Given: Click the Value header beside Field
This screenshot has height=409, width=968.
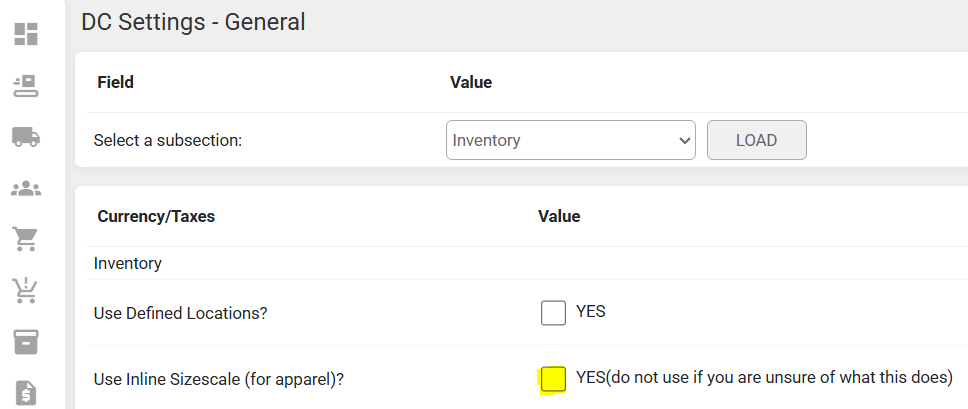Looking at the screenshot, I should click(x=471, y=82).
